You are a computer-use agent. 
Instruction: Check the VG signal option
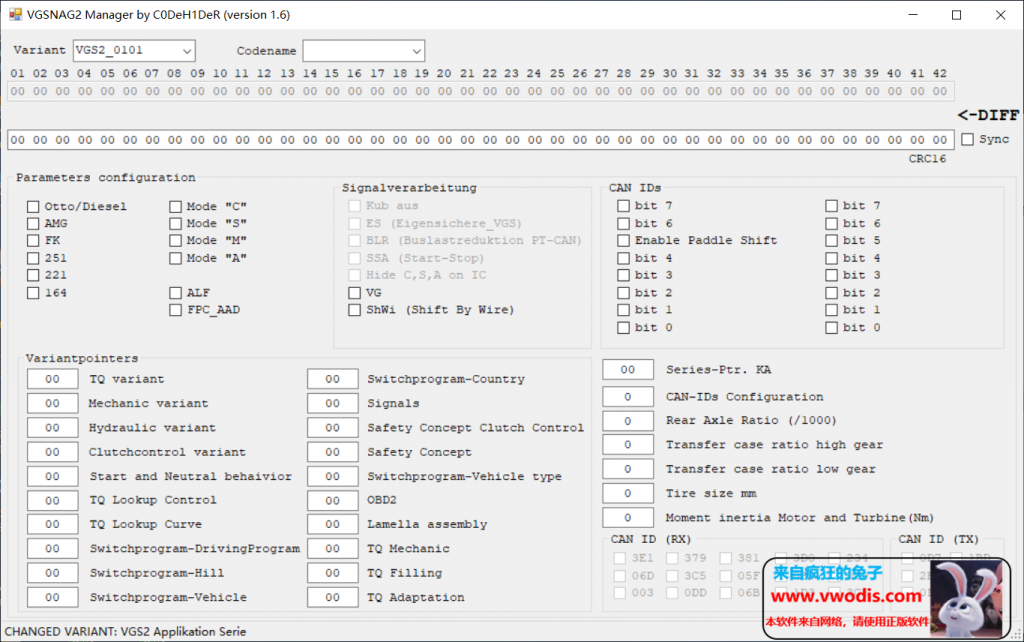click(355, 293)
